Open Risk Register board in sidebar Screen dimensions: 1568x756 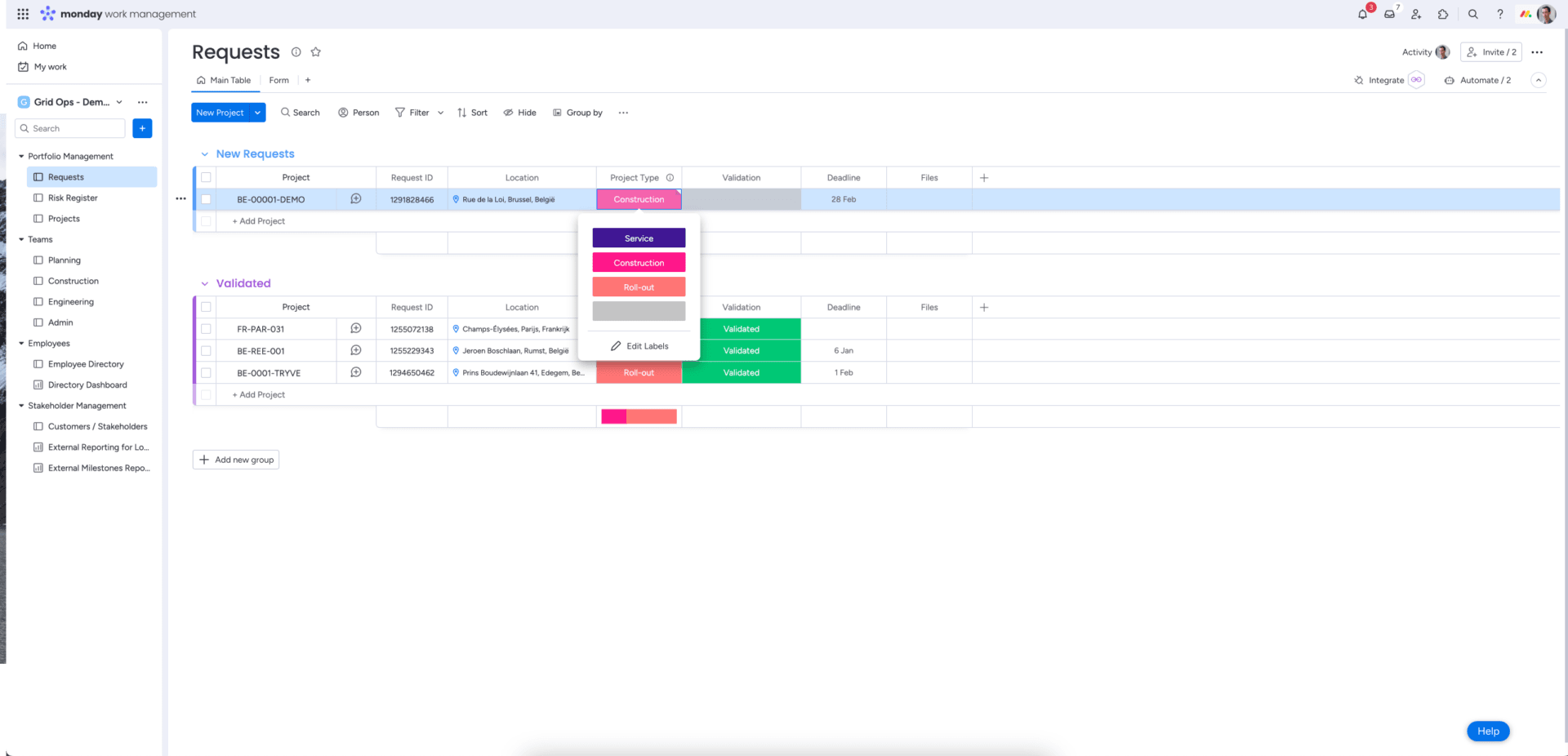pyautogui.click(x=73, y=198)
